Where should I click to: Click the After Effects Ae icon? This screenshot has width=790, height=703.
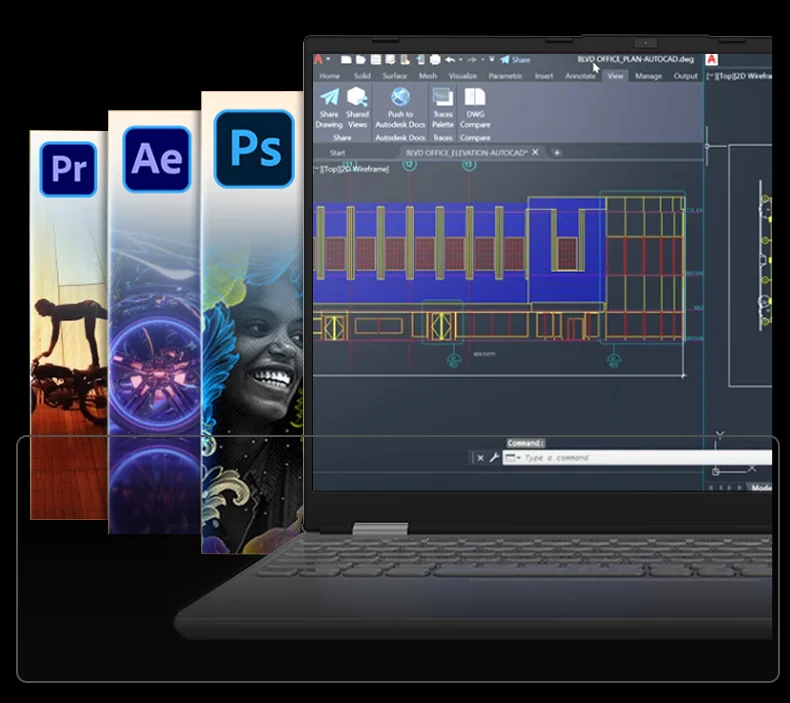coord(157,159)
